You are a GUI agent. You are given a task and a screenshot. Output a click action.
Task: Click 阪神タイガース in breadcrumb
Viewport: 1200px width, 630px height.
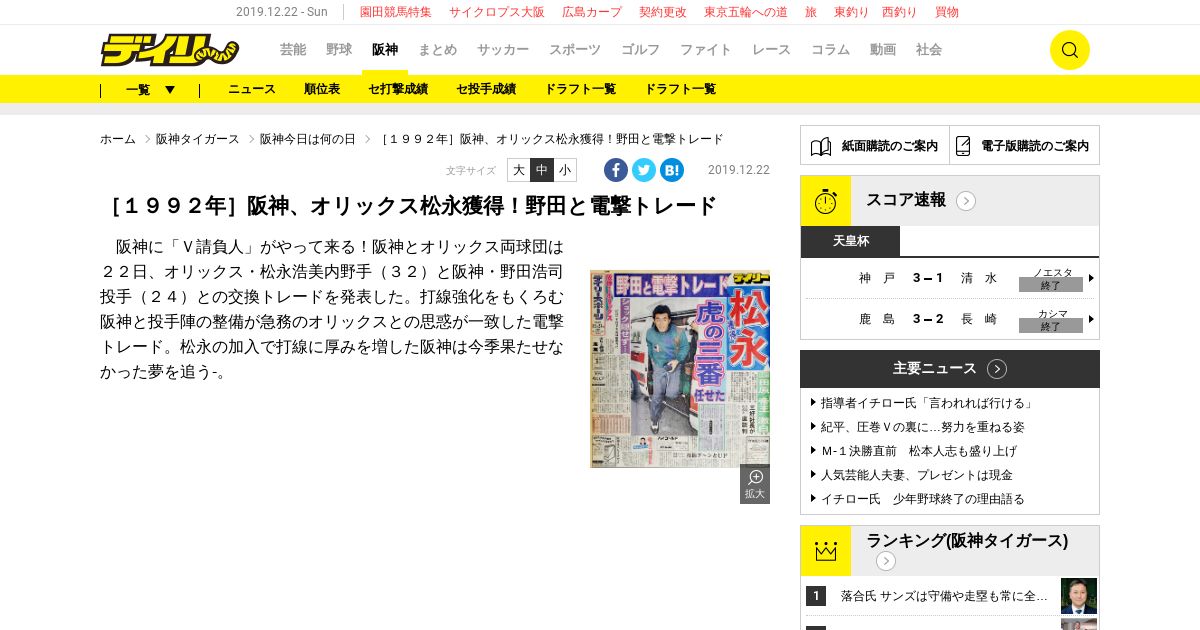click(x=198, y=139)
